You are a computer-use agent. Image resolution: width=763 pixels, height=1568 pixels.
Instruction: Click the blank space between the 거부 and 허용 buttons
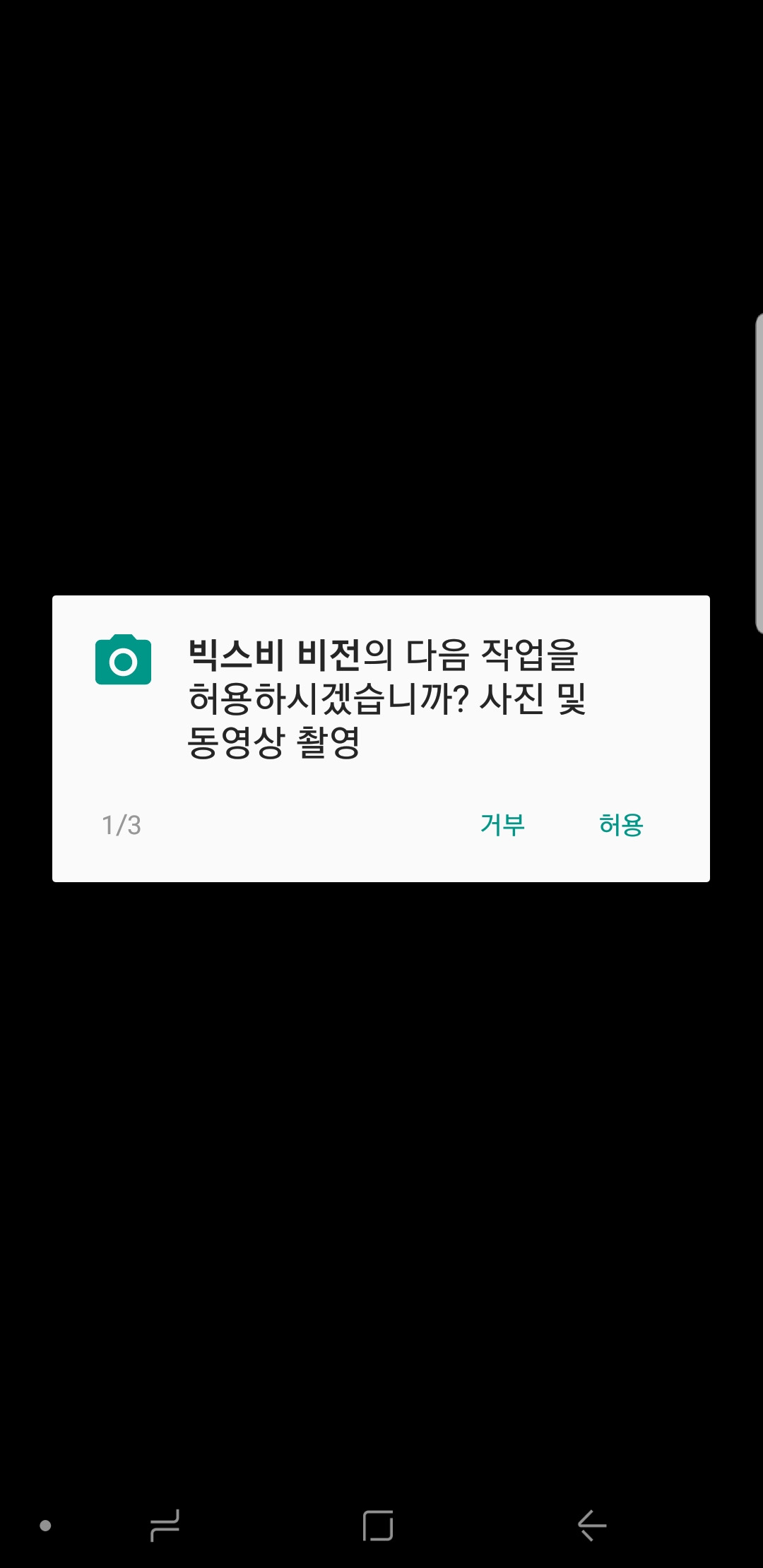pos(562,825)
